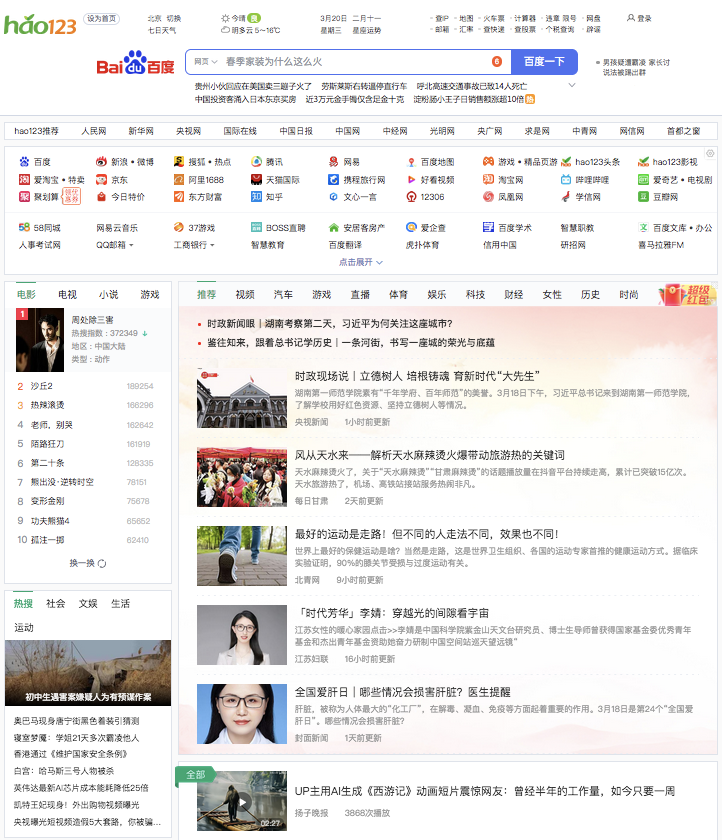Open 人民网 in the news bar
This screenshot has height=840, width=722.
click(x=94, y=131)
